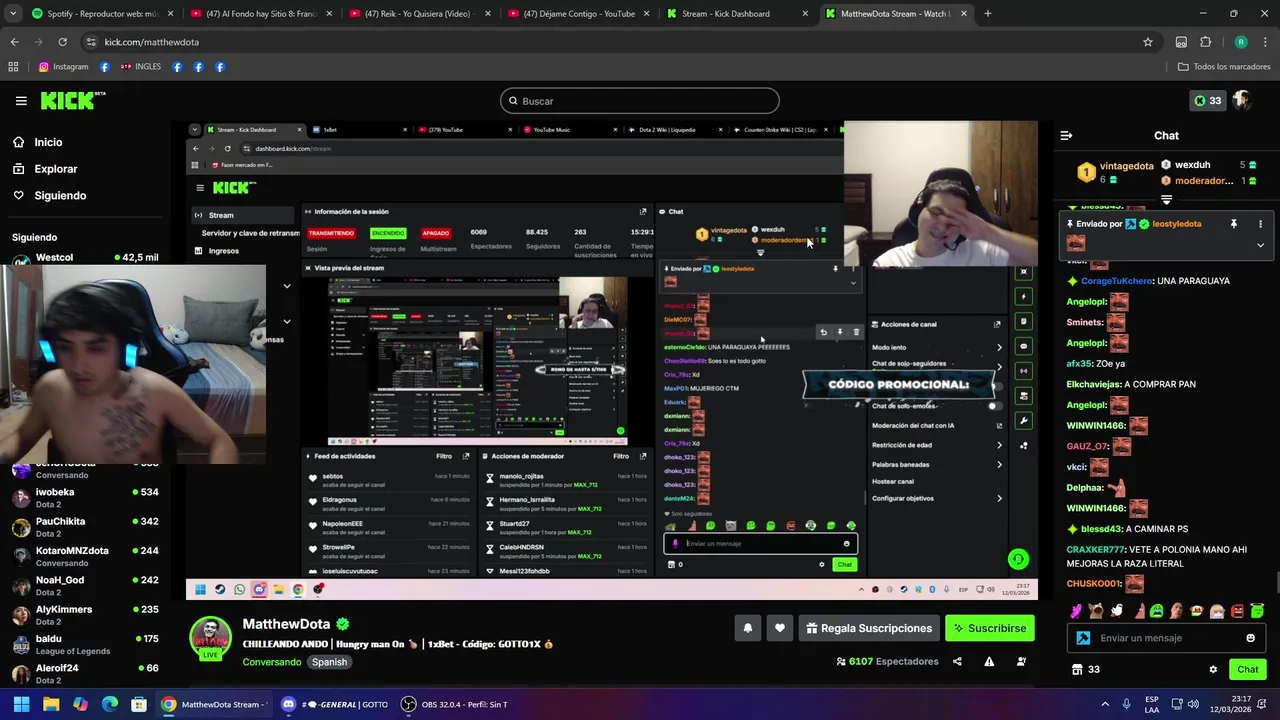Image resolution: width=1280 pixels, height=720 pixels.
Task: Open MatthewDota's live avatar
Action: pos(211,638)
